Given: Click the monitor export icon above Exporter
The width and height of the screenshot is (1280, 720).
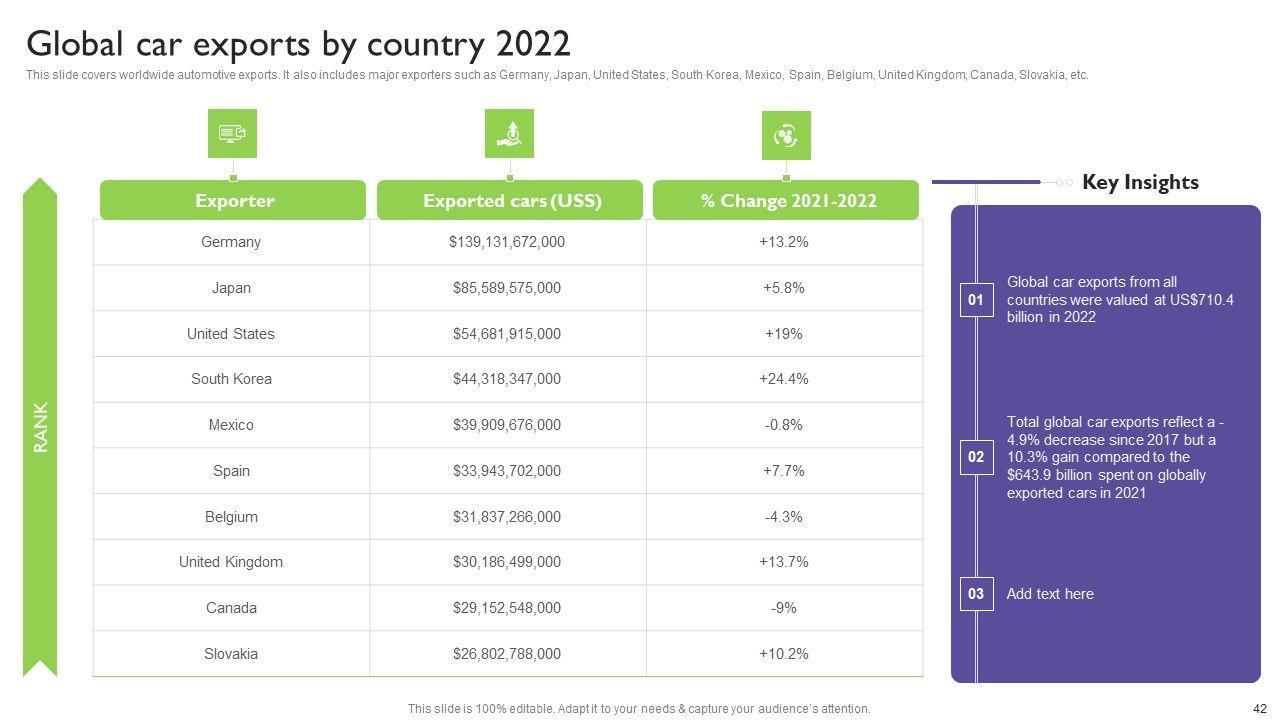Looking at the screenshot, I should (x=232, y=134).
